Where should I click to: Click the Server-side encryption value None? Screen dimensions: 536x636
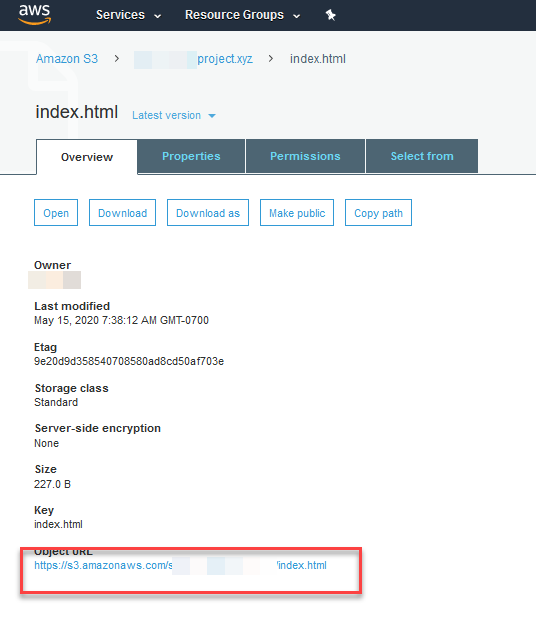click(47, 443)
